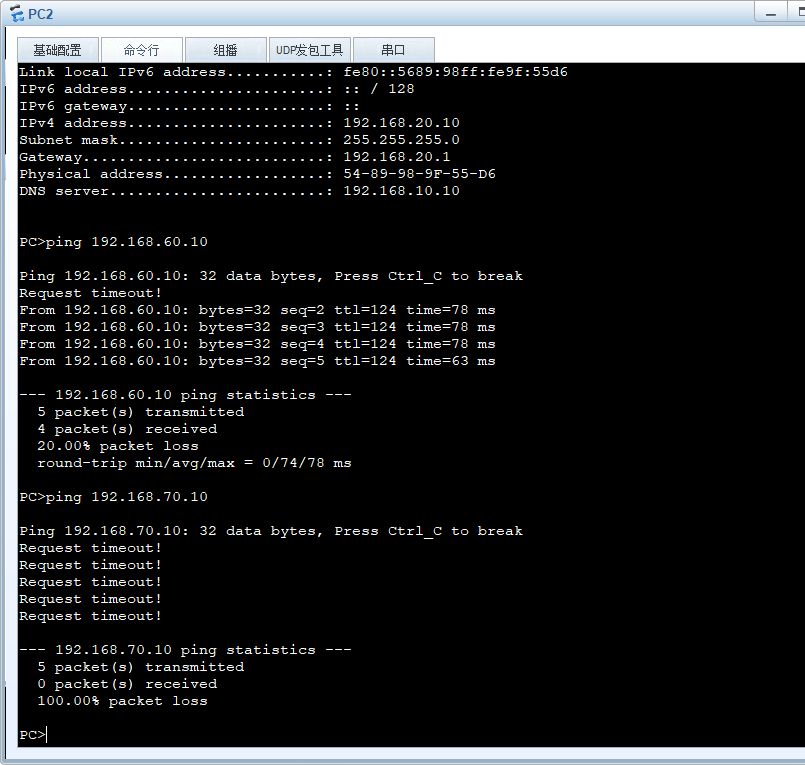Click 'Ping 192.168.60.10: 32 data bytes' line

click(271, 276)
